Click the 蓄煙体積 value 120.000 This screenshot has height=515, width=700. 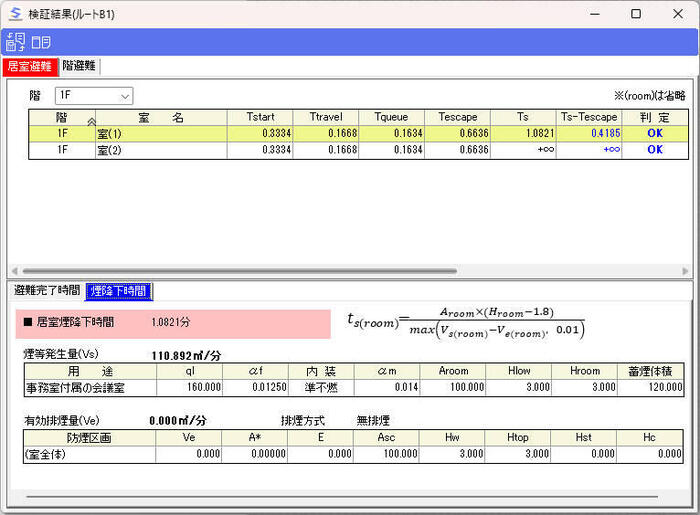665,387
